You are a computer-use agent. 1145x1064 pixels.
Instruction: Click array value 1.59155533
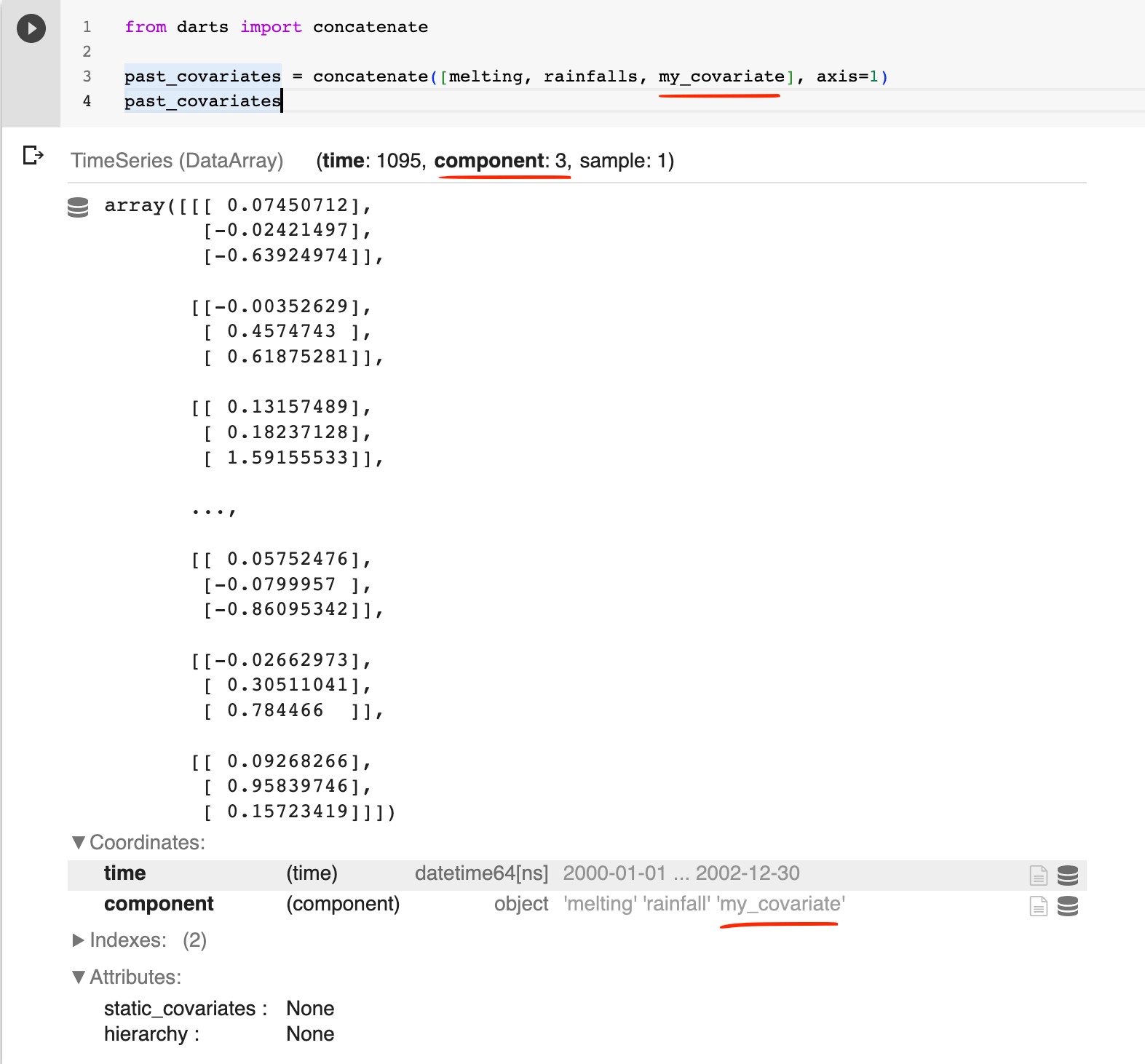pos(288,458)
